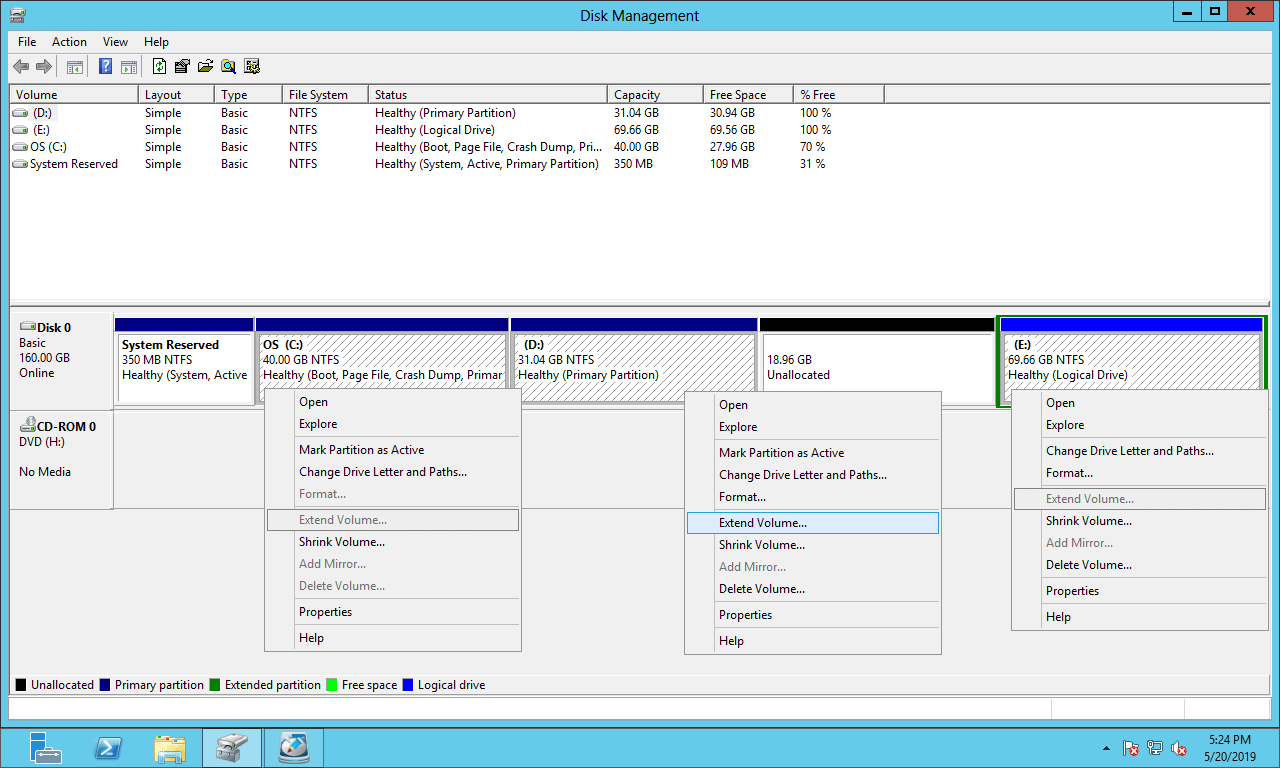Click the magnifying glass toolbar icon
The image size is (1280, 768).
click(229, 67)
